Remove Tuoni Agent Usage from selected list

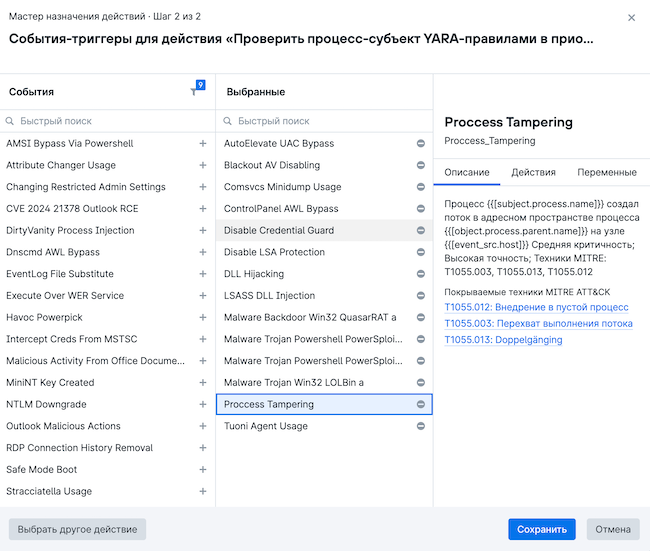[421, 427]
